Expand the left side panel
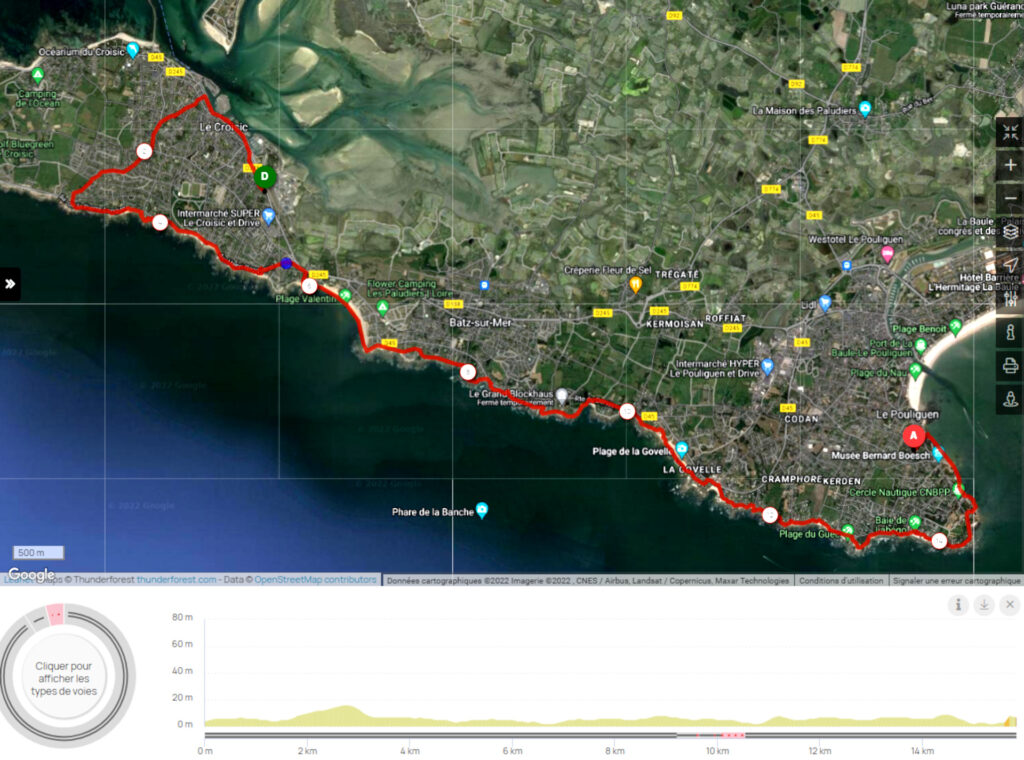1024x760 pixels. tap(10, 284)
